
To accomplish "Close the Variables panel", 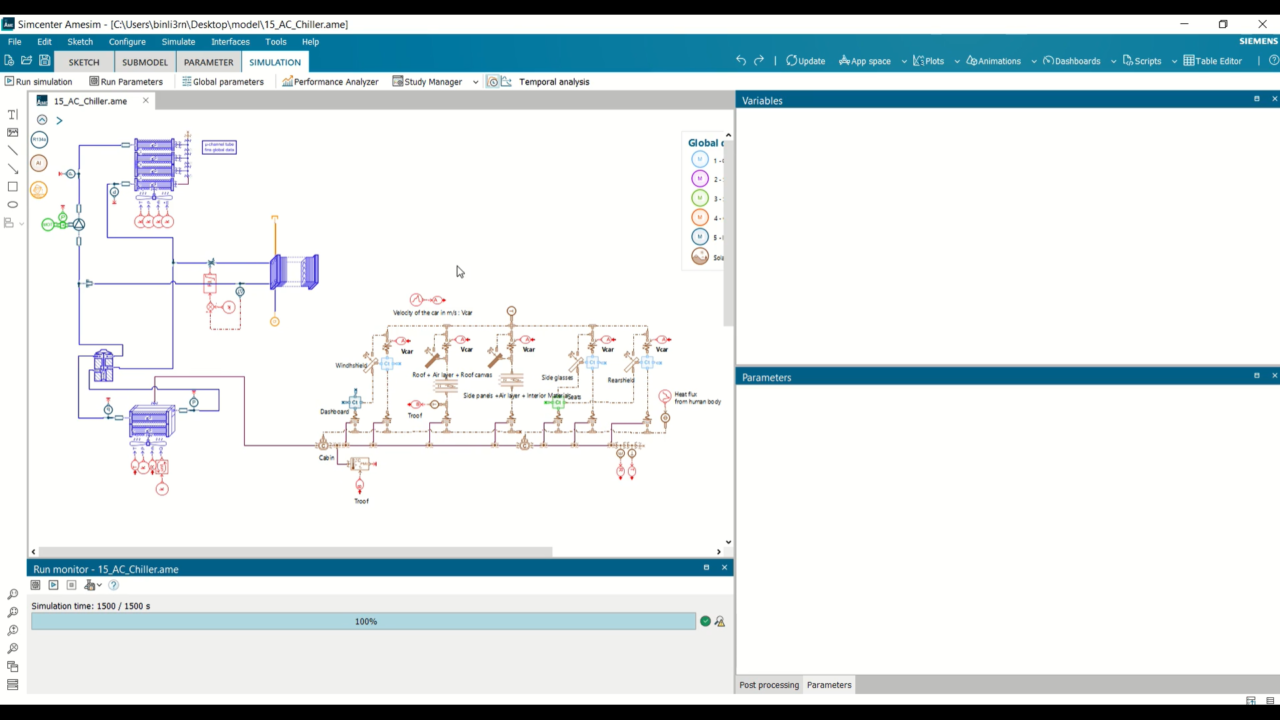I will pyautogui.click(x=1274, y=99).
